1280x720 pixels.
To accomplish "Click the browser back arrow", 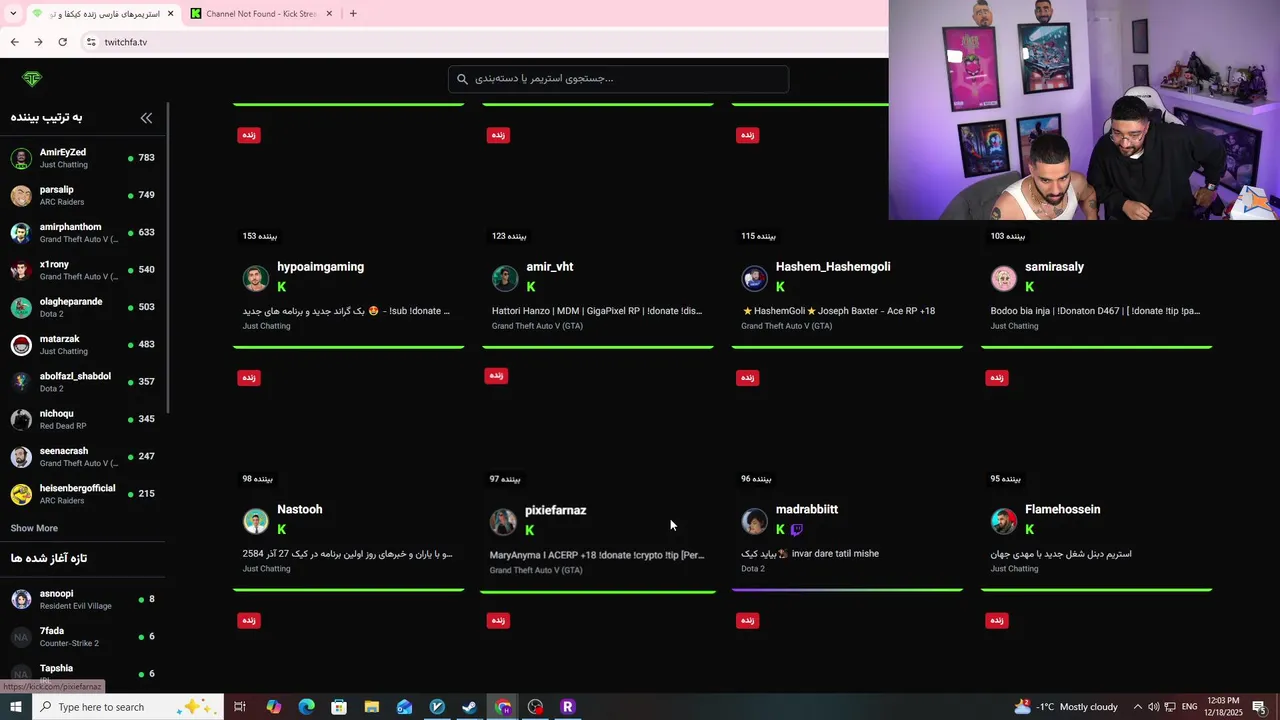I will tap(14, 42).
